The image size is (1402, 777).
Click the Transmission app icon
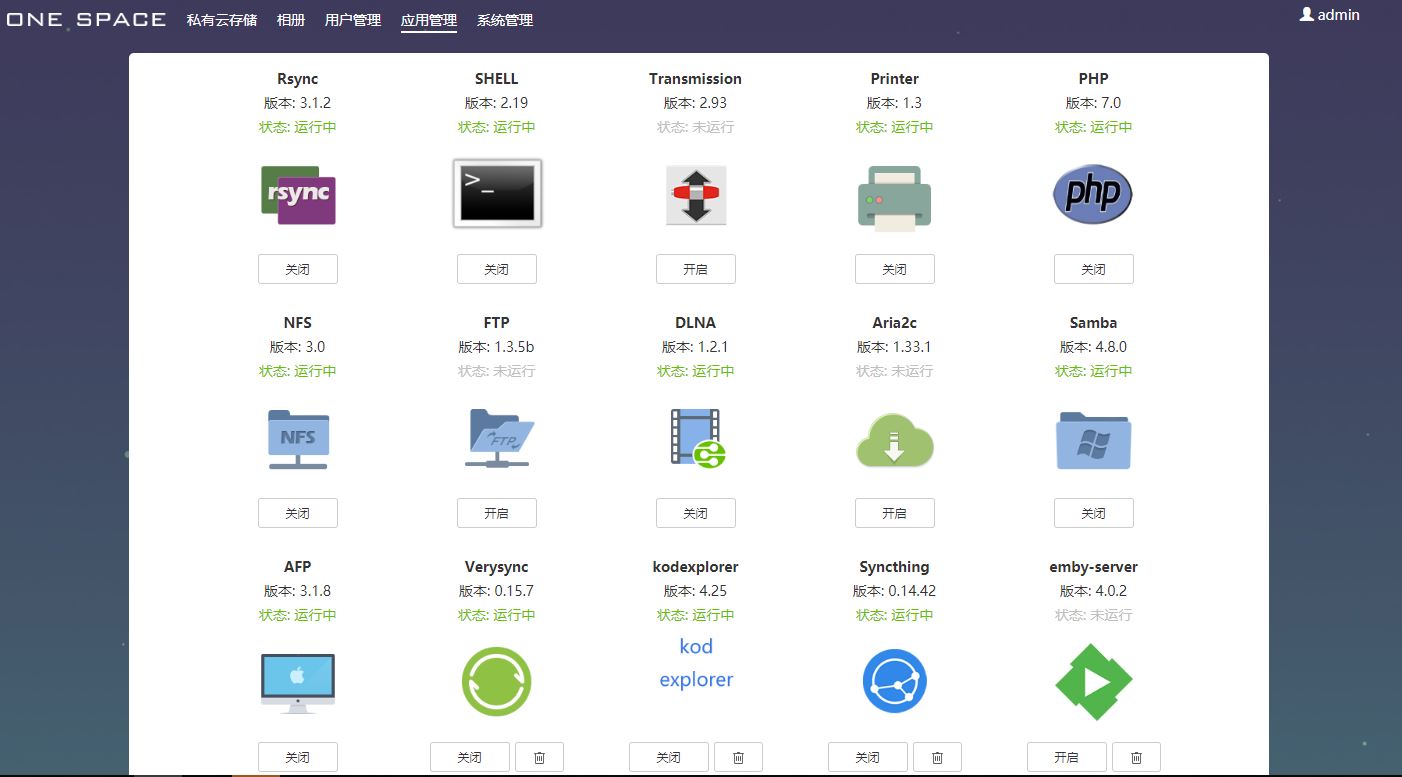tap(696, 195)
